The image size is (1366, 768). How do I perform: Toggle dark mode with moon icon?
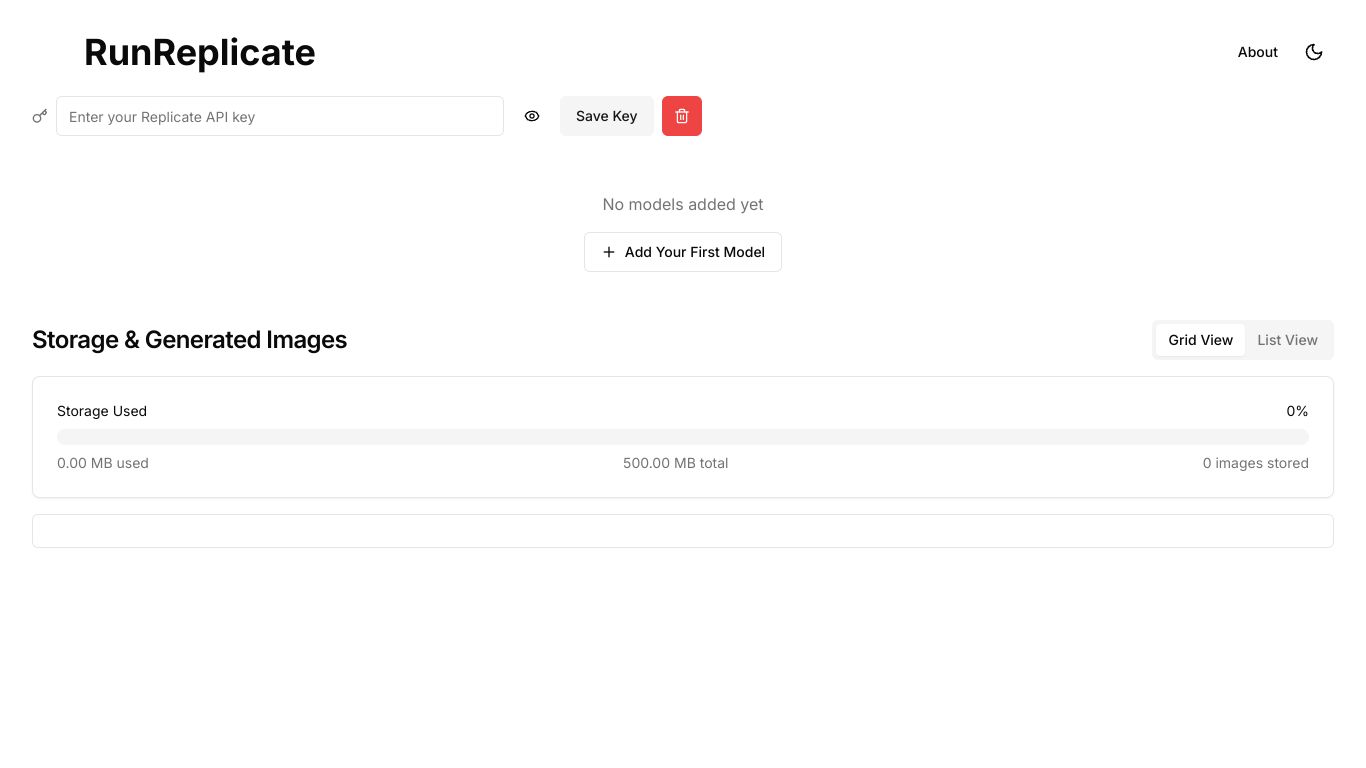(1314, 52)
